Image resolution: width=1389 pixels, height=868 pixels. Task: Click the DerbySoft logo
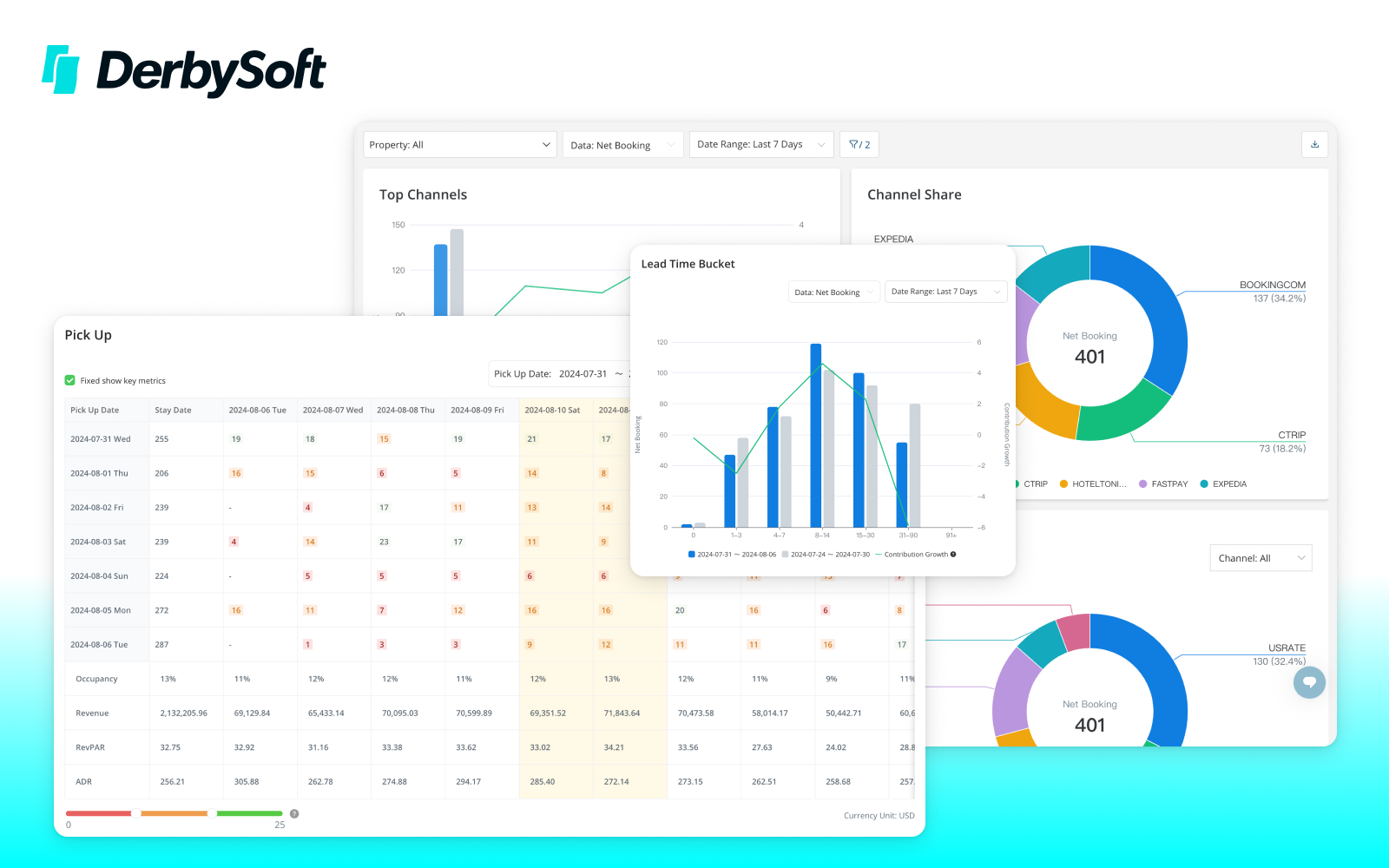184,71
